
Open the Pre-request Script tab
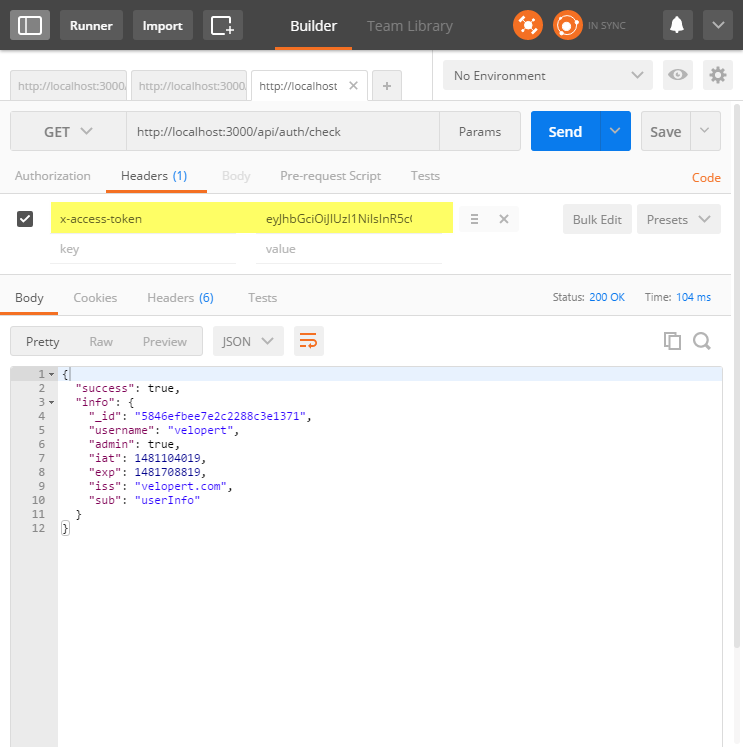(x=330, y=176)
